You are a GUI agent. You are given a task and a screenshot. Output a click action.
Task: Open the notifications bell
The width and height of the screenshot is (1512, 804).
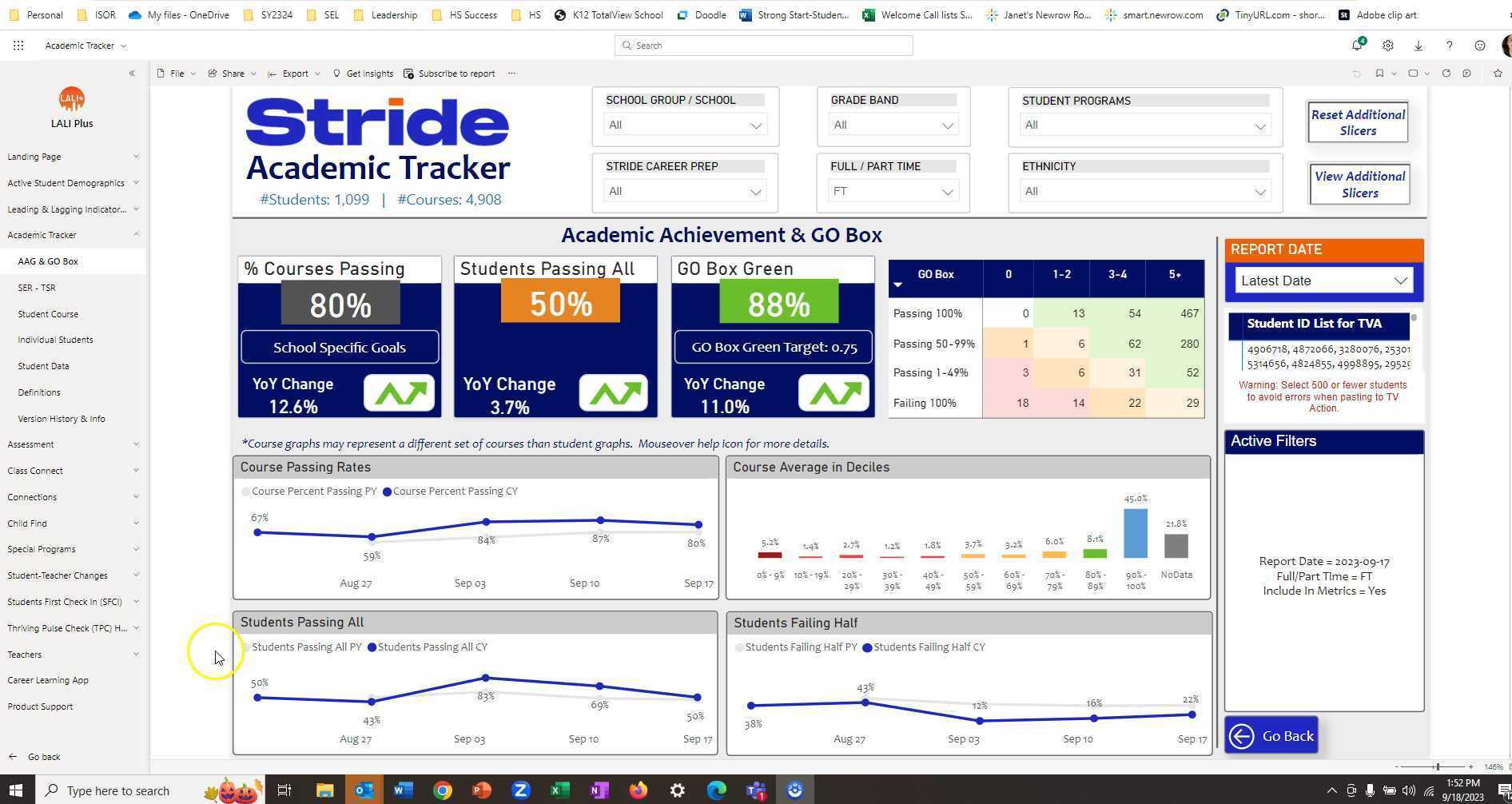coord(1357,45)
